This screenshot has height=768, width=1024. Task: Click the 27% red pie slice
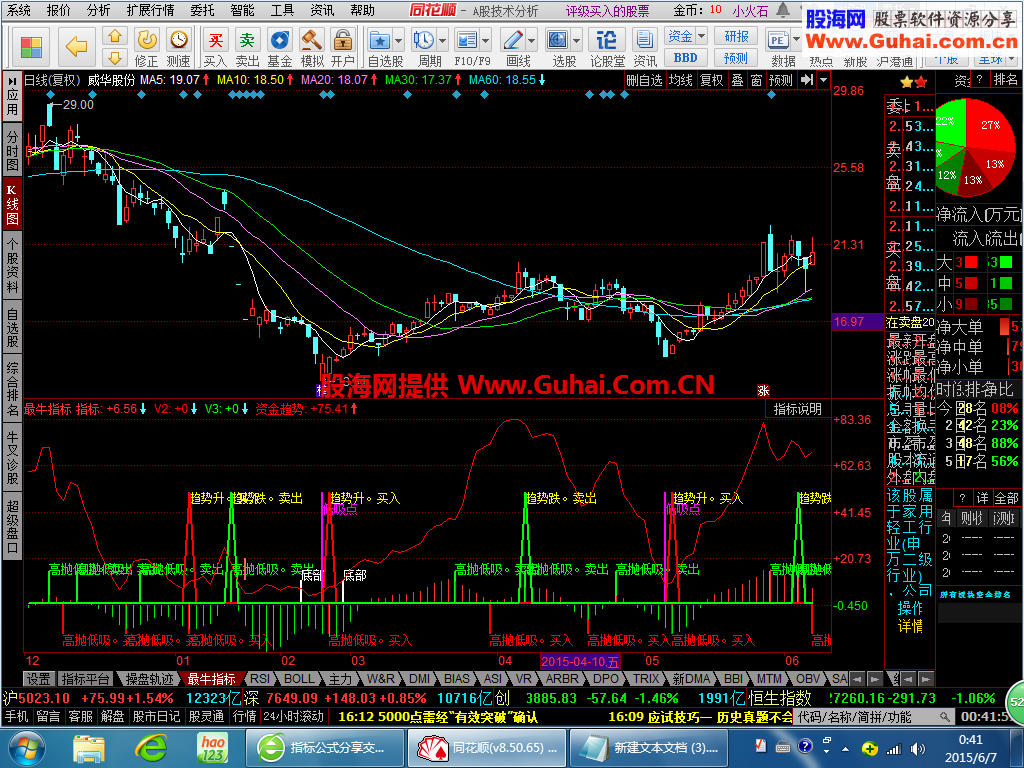[990, 125]
